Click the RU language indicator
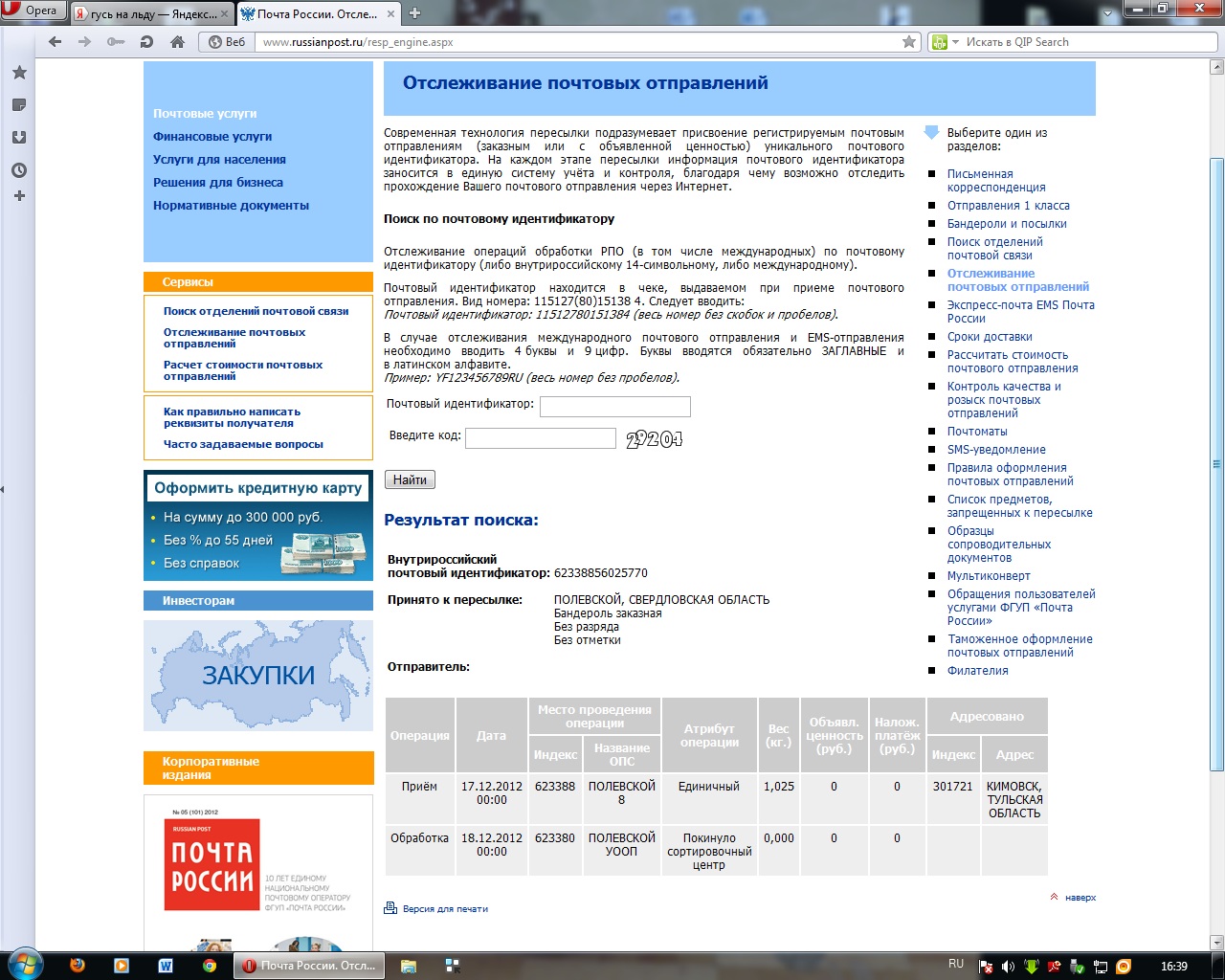The width and height of the screenshot is (1225, 980). [x=956, y=964]
